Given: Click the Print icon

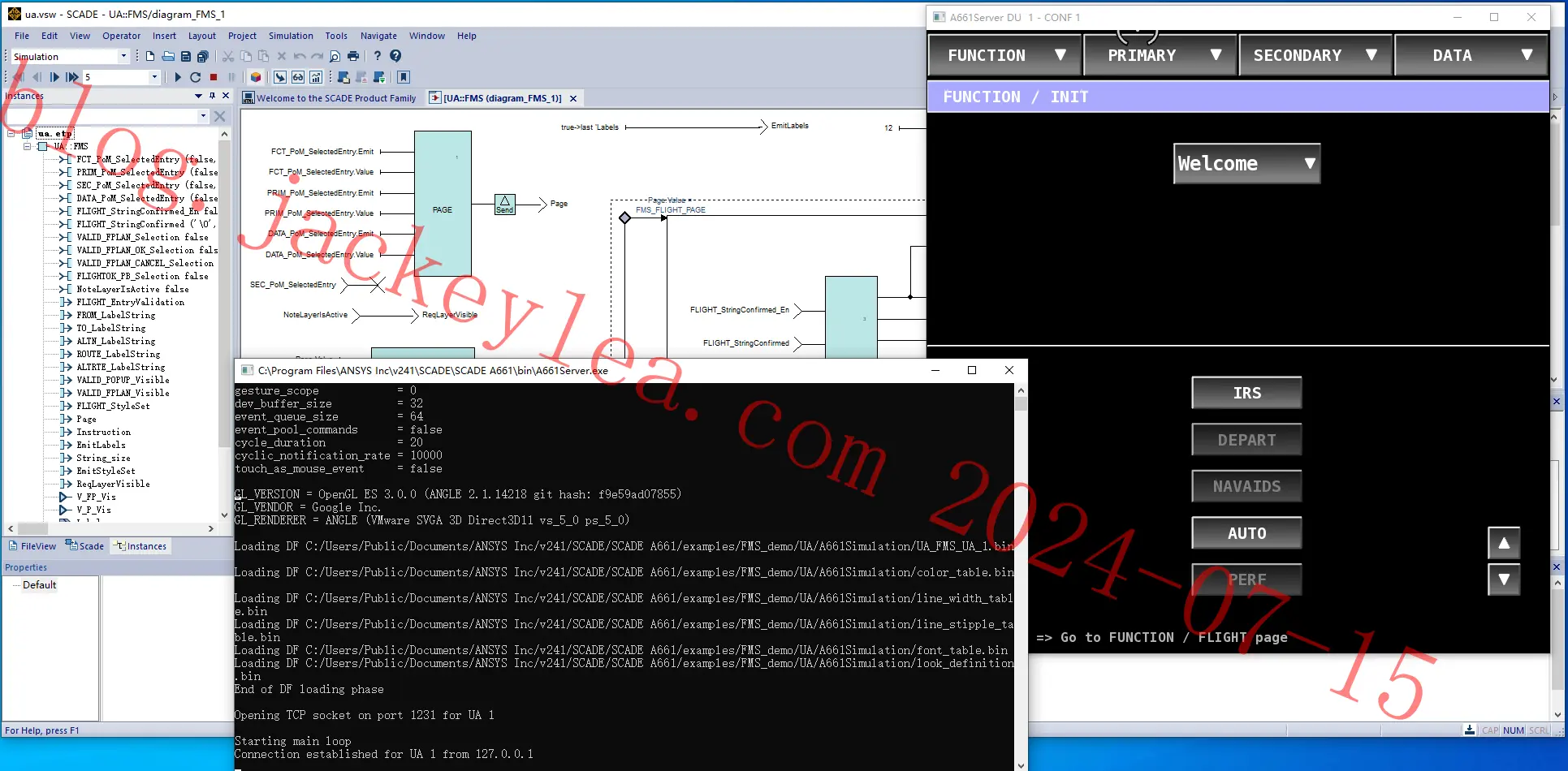Looking at the screenshot, I should click(x=352, y=56).
